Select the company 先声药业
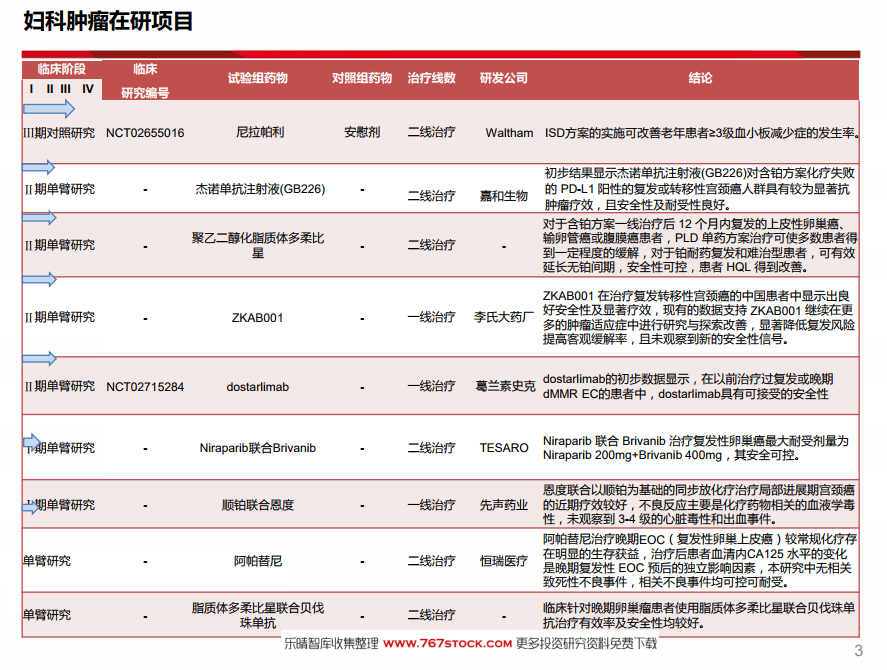Screen dimensions: 887x670 click(503, 505)
